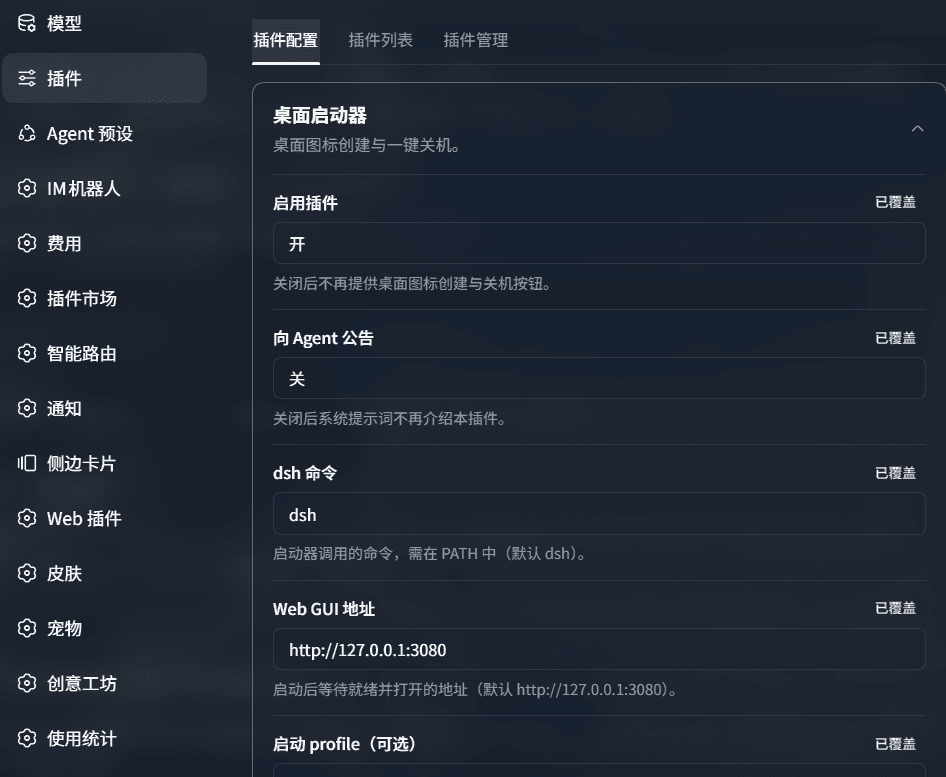
Task: Click the dsh 命令 label
Action: (305, 473)
